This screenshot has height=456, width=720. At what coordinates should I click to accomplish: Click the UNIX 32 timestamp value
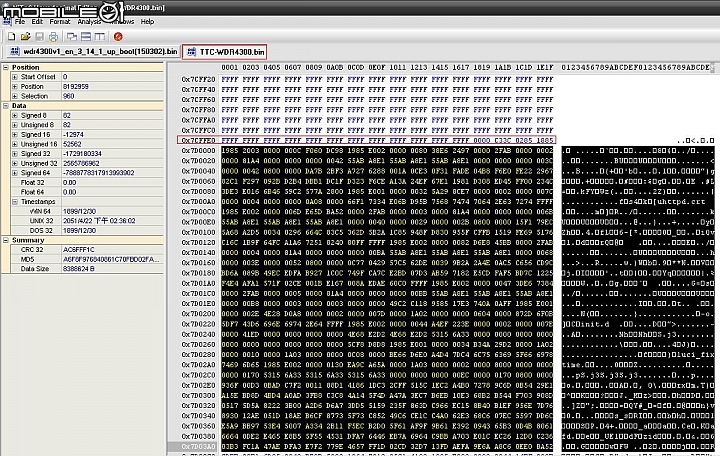99,221
